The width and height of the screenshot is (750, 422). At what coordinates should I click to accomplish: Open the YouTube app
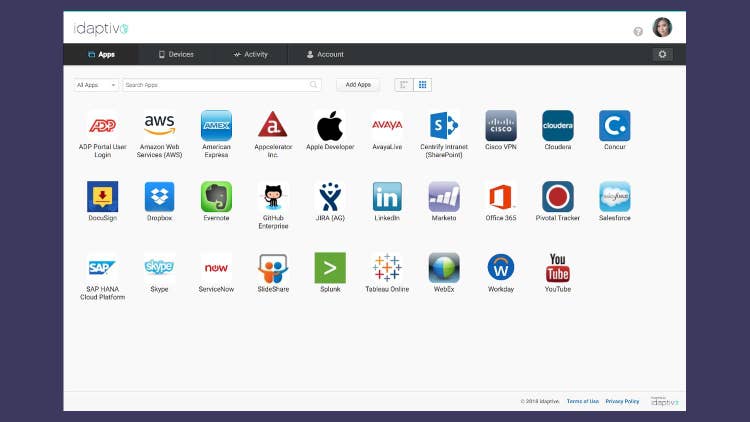558,268
